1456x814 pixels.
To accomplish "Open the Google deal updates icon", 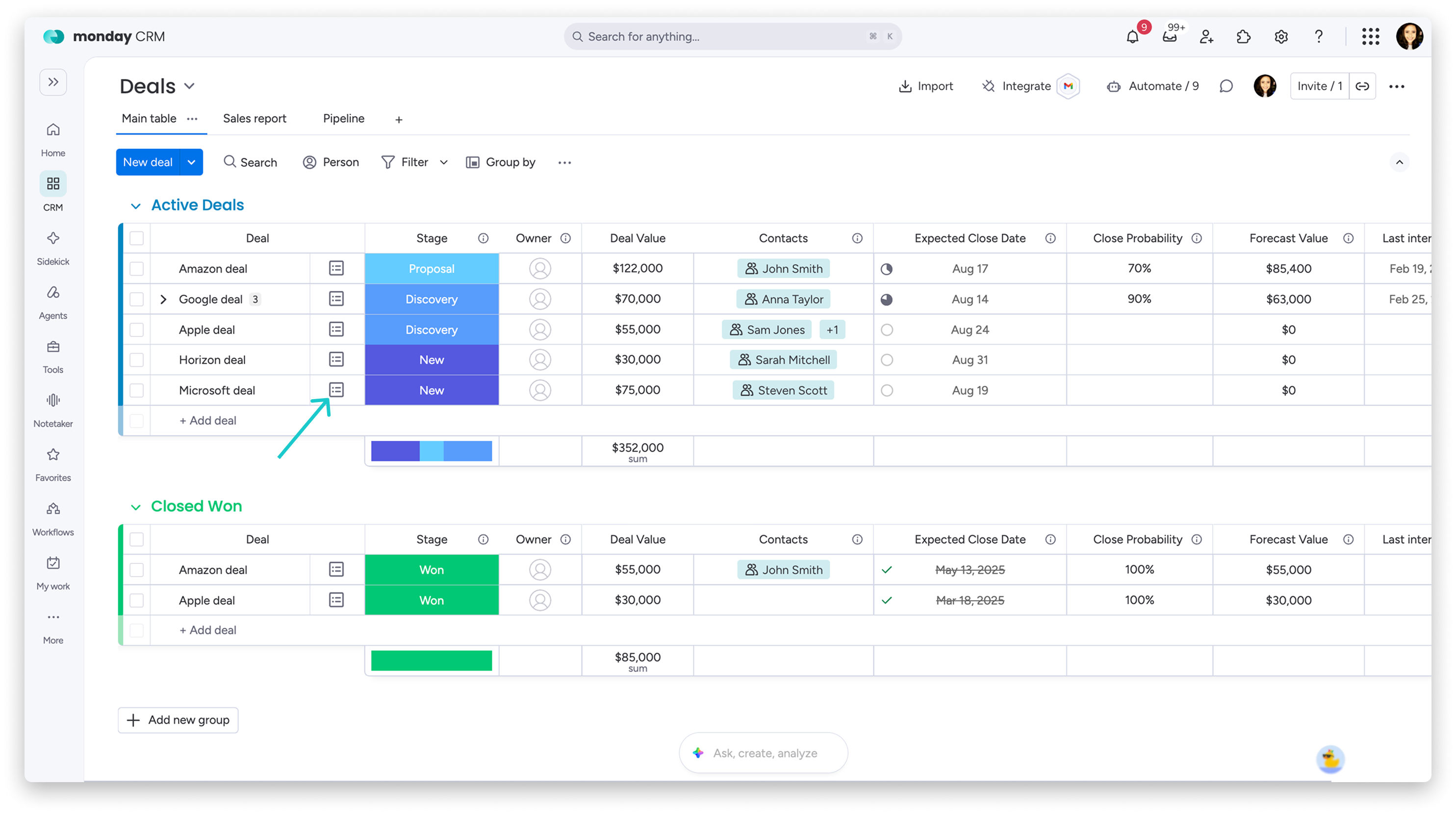I will coord(336,299).
